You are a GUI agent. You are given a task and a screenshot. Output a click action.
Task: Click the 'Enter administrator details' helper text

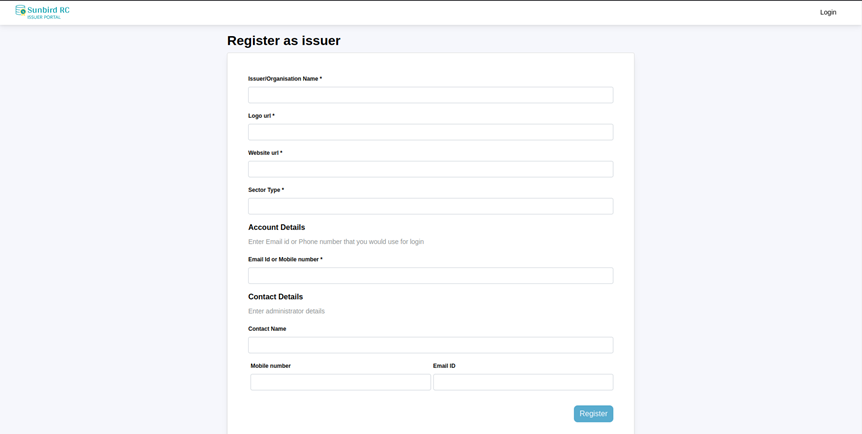(286, 311)
